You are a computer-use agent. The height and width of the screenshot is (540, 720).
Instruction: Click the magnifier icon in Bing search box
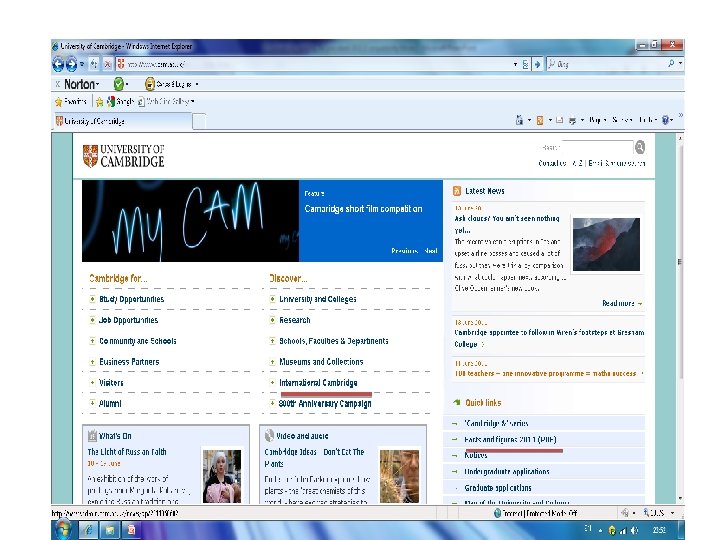(671, 63)
